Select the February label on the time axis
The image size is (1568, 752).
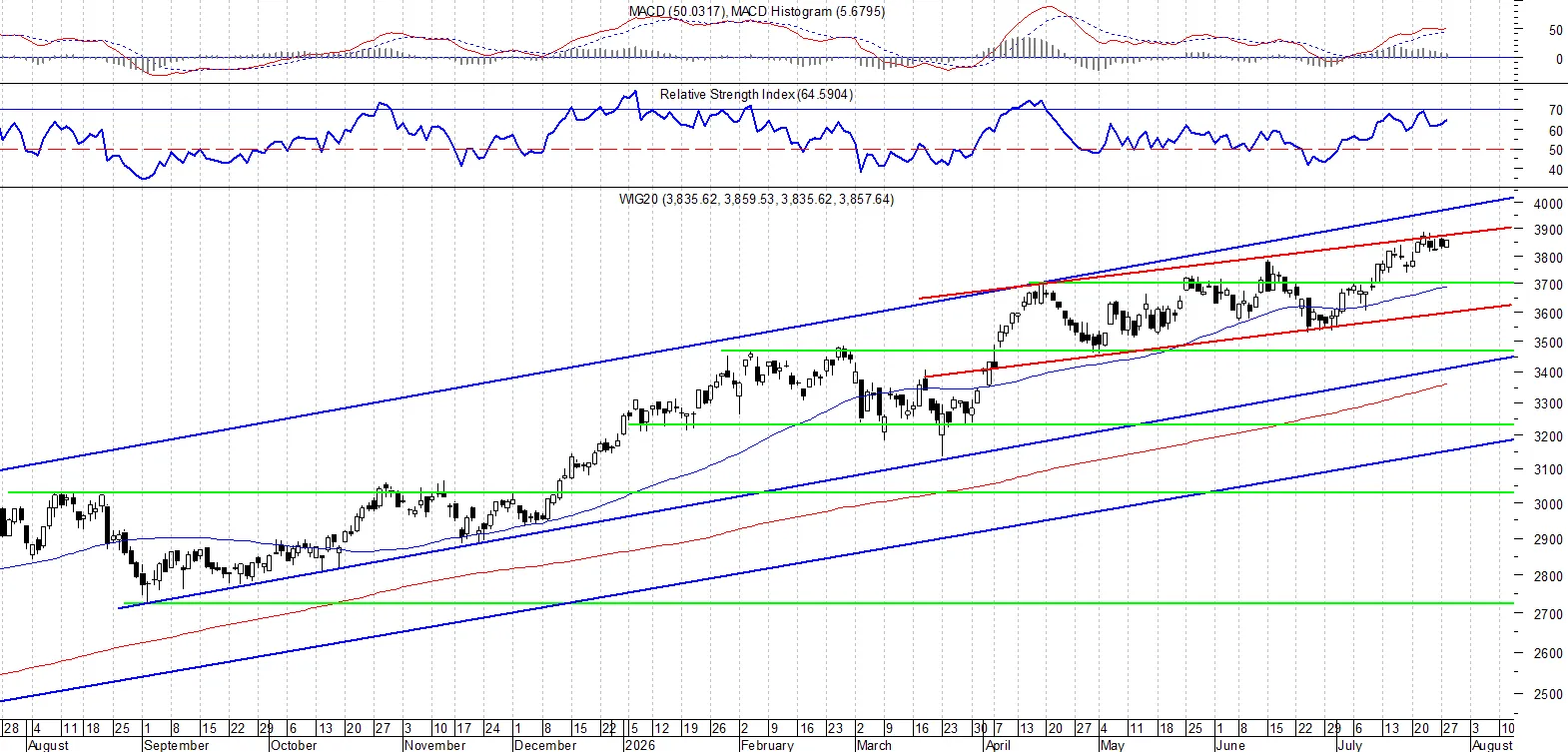(767, 745)
